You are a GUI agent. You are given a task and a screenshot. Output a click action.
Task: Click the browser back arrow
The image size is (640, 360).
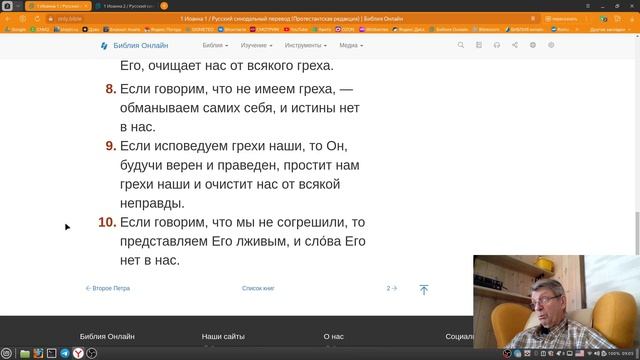pos(8,19)
